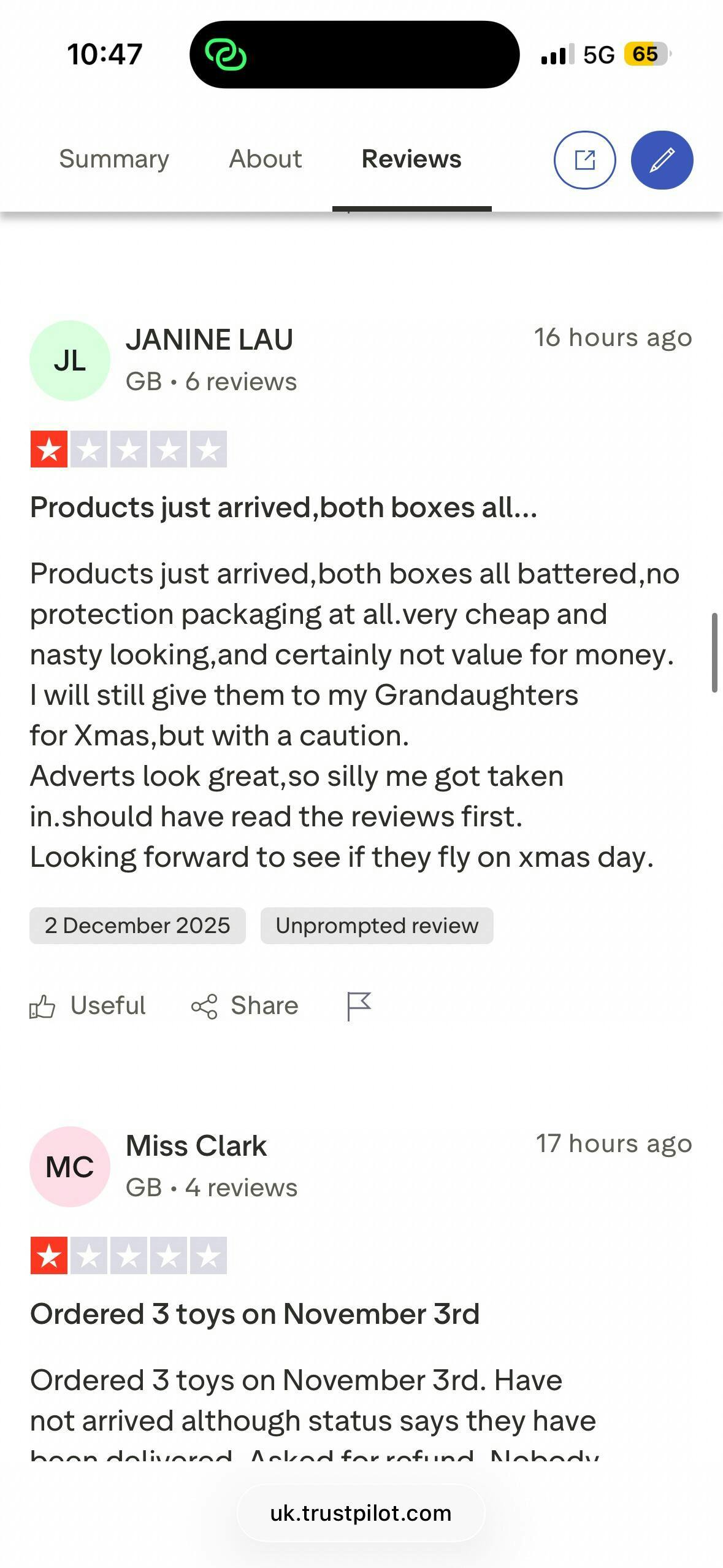Tap the share icon on Janine's review
The width and height of the screenshot is (723, 1568).
pos(204,1007)
